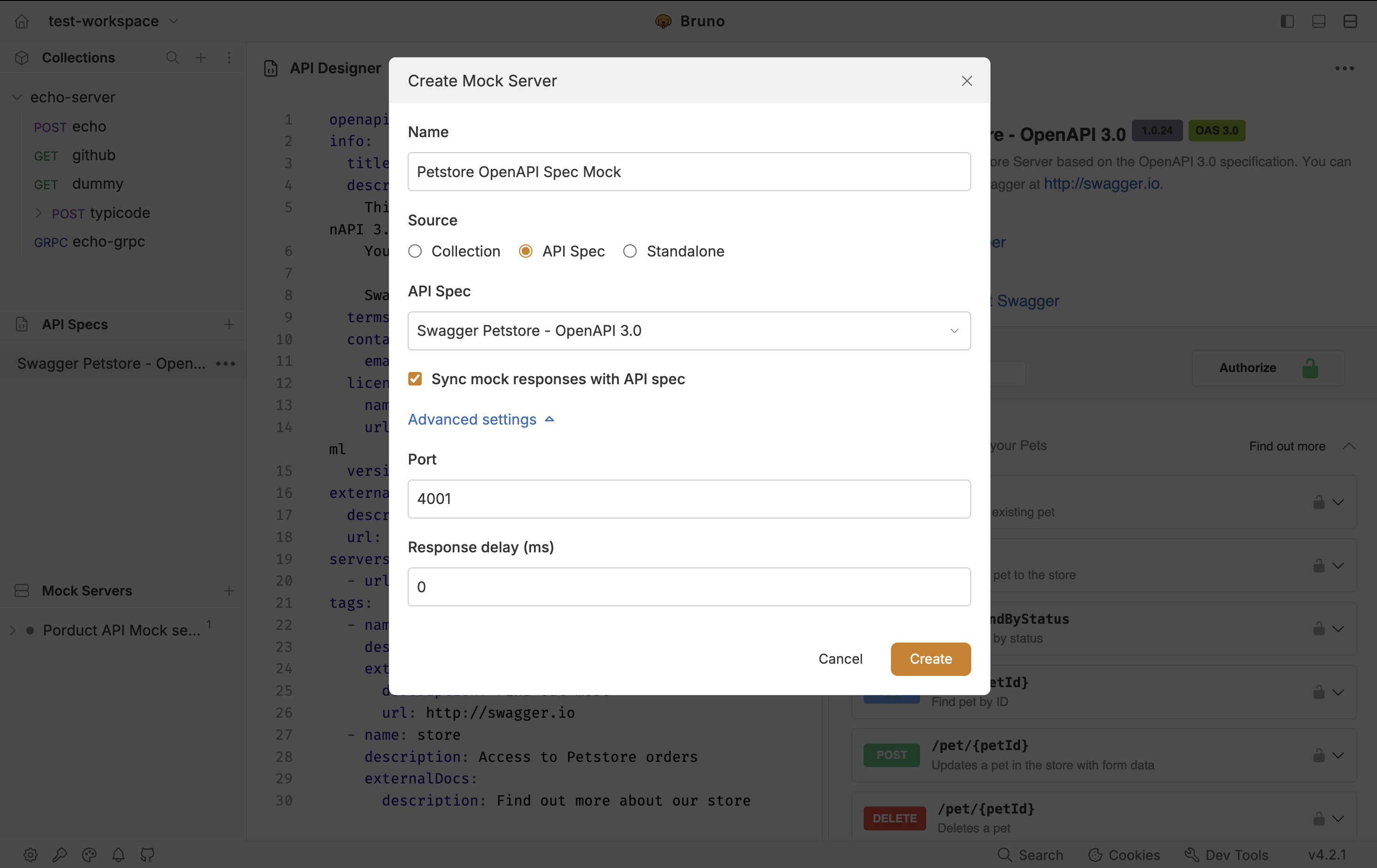Close the Create Mock Server dialog
Viewport: 1377px width, 868px height.
967,81
